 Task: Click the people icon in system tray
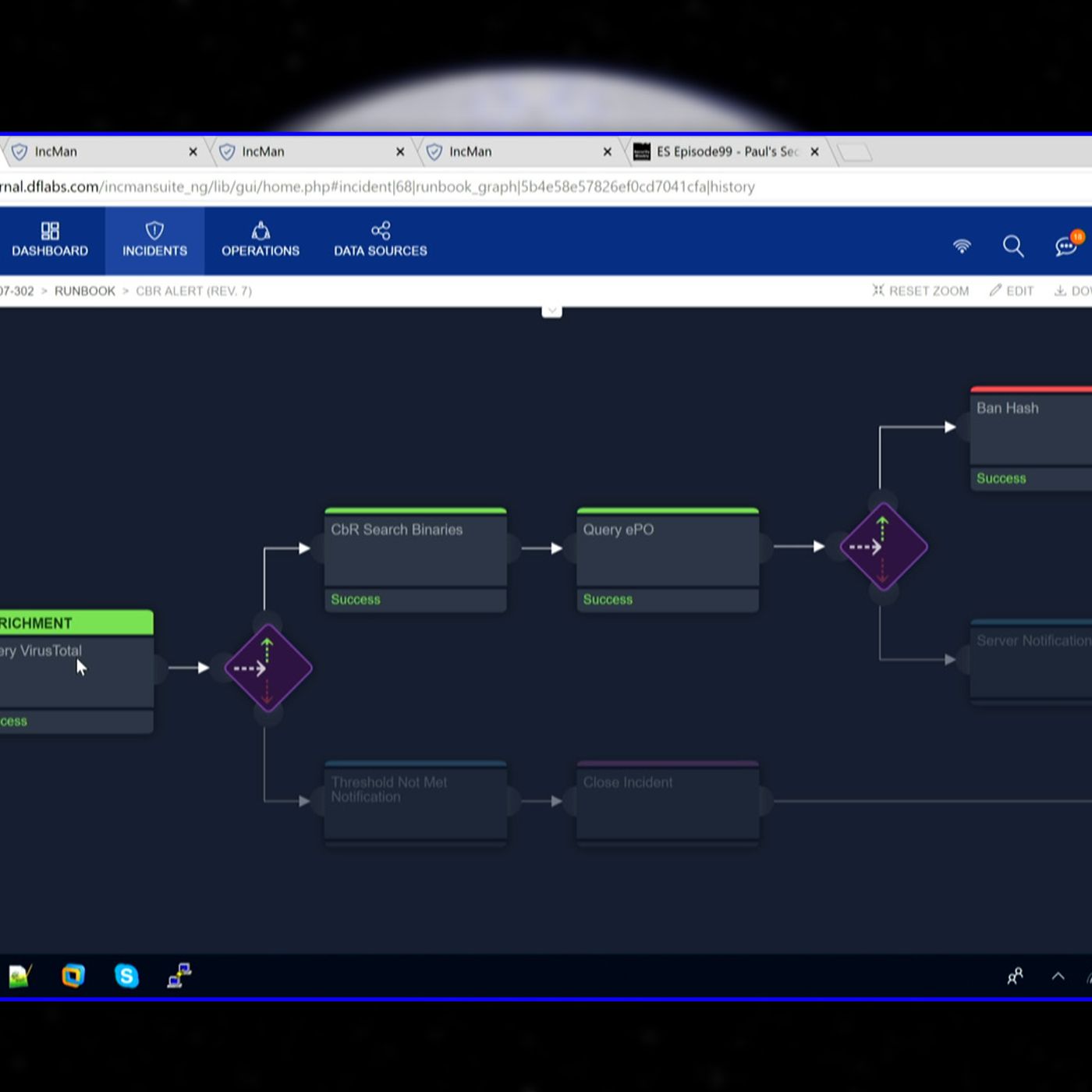[1015, 977]
